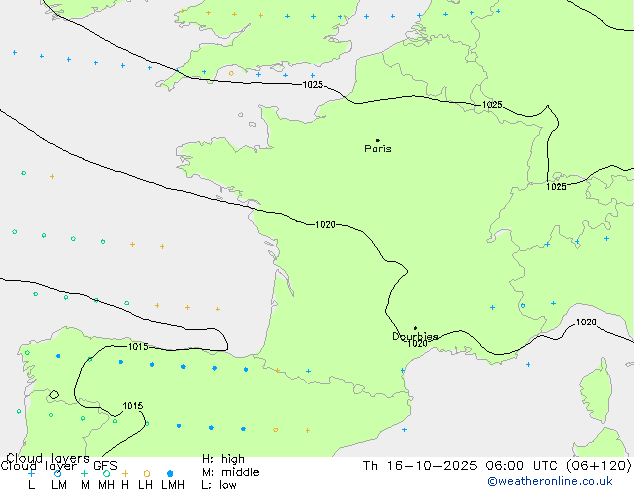Click the Paris city marker dot
The image size is (634, 490).
[x=378, y=141]
